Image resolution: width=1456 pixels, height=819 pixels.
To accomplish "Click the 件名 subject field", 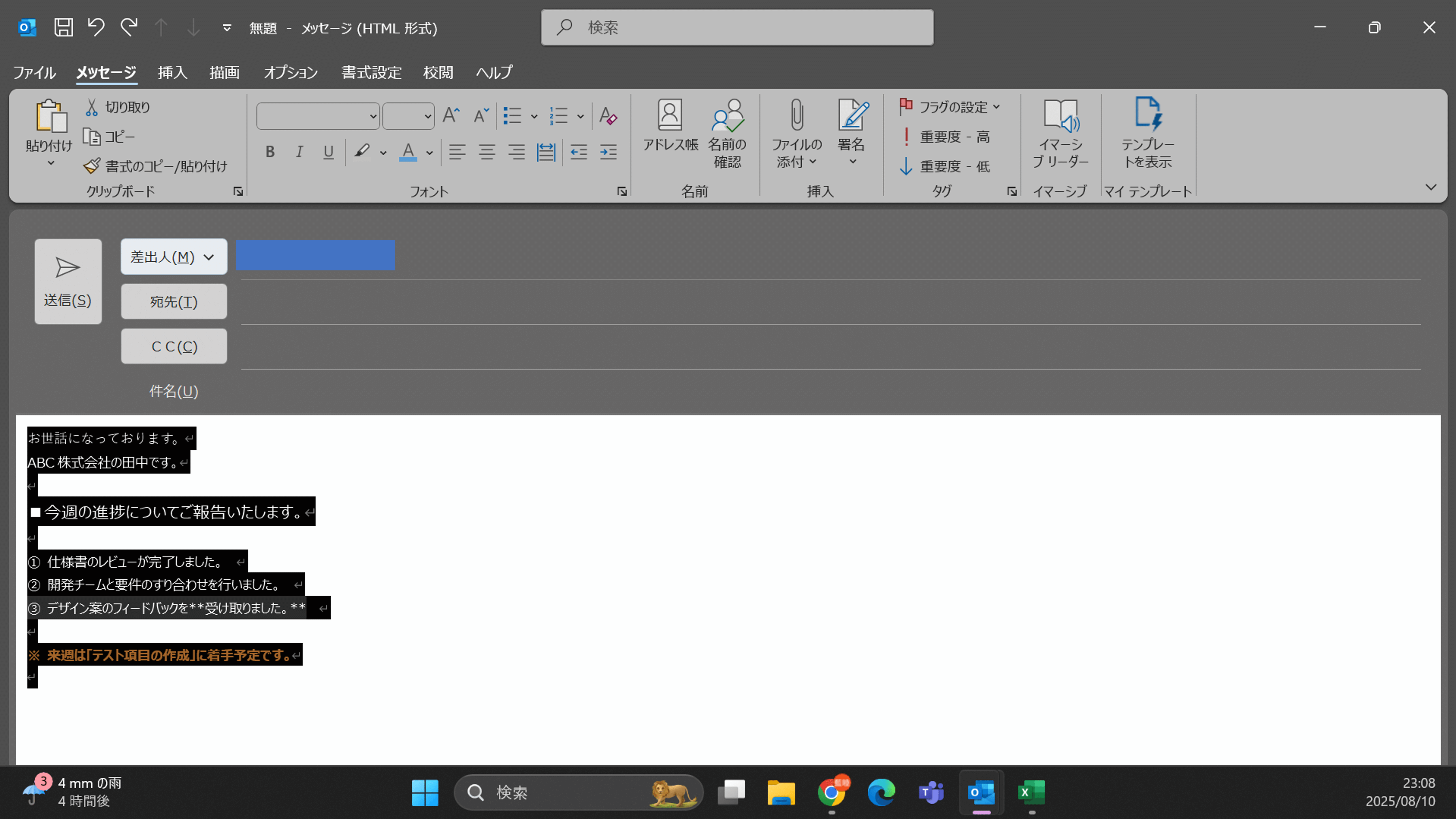I will pos(831,391).
